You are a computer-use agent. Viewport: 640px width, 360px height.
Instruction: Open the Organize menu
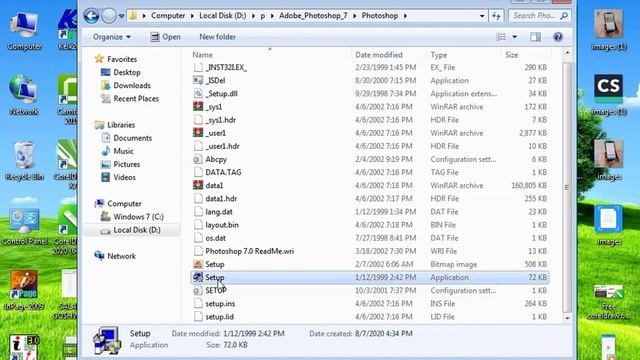coord(111,37)
